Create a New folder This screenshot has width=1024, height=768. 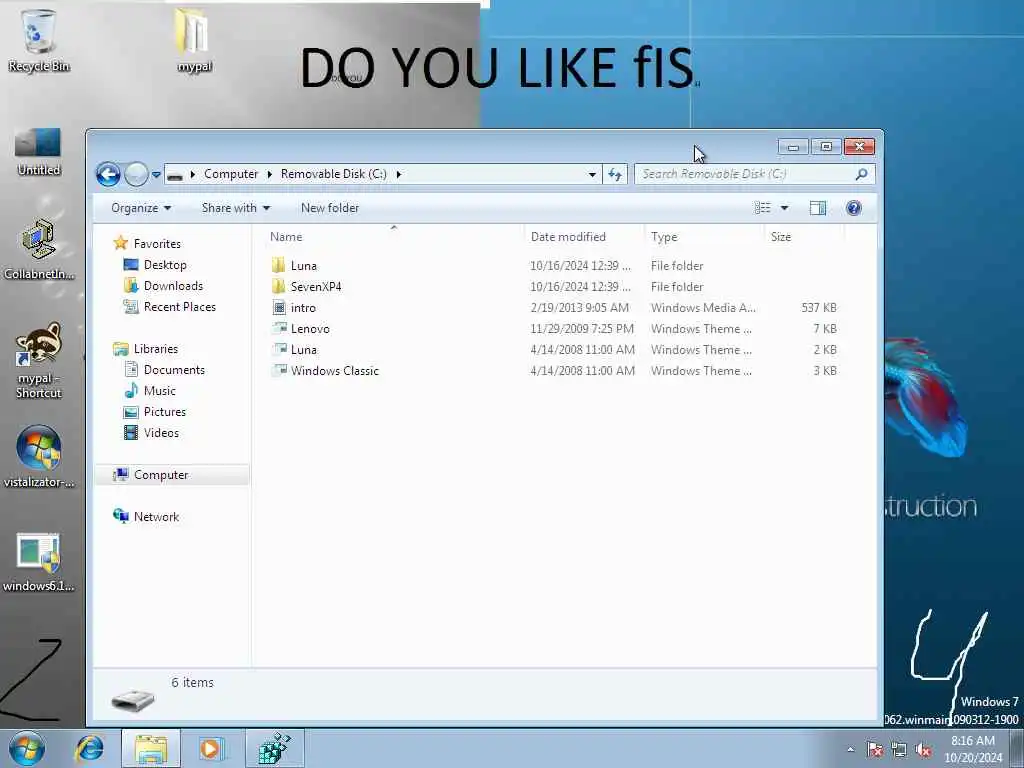point(330,208)
